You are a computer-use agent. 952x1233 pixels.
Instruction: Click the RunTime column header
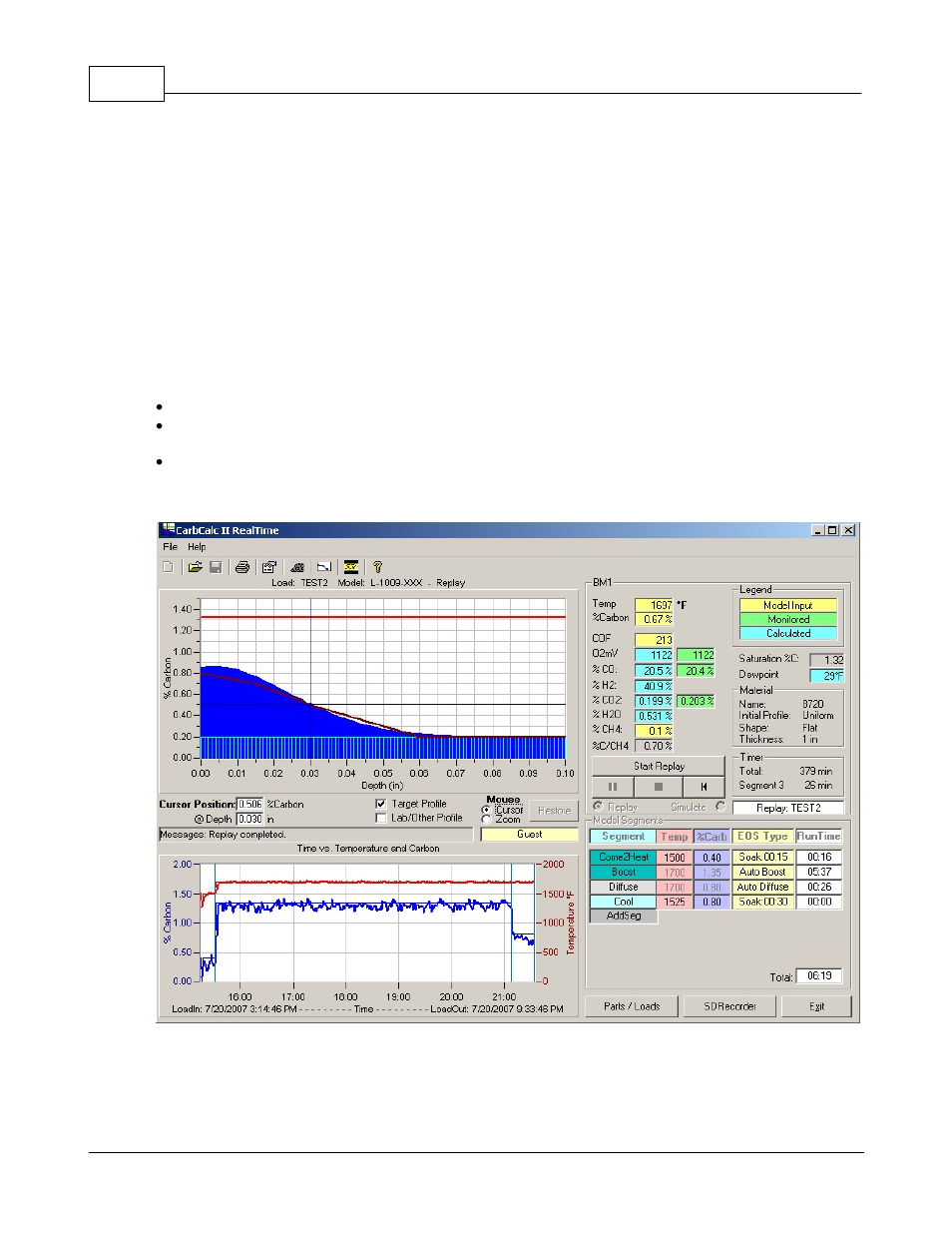[x=819, y=837]
